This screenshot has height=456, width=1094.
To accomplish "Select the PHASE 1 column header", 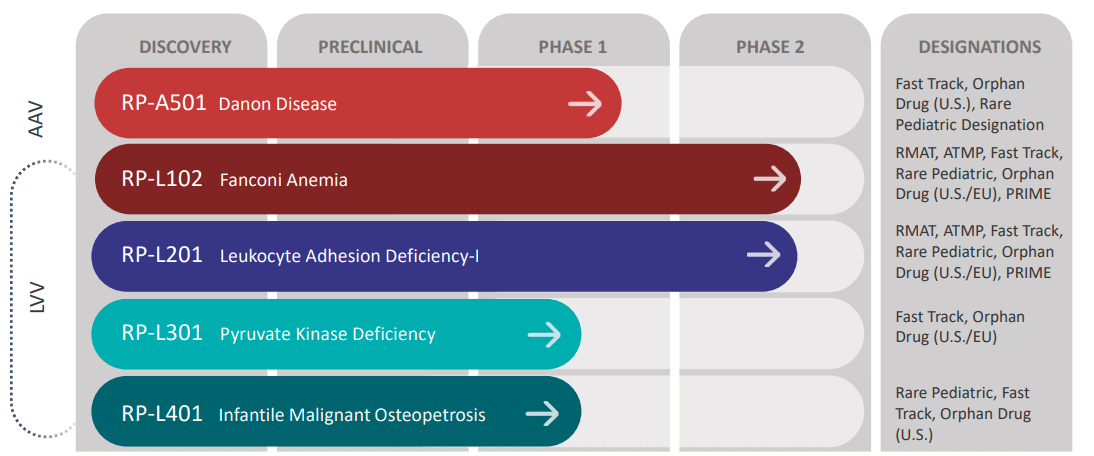I will (x=573, y=47).
